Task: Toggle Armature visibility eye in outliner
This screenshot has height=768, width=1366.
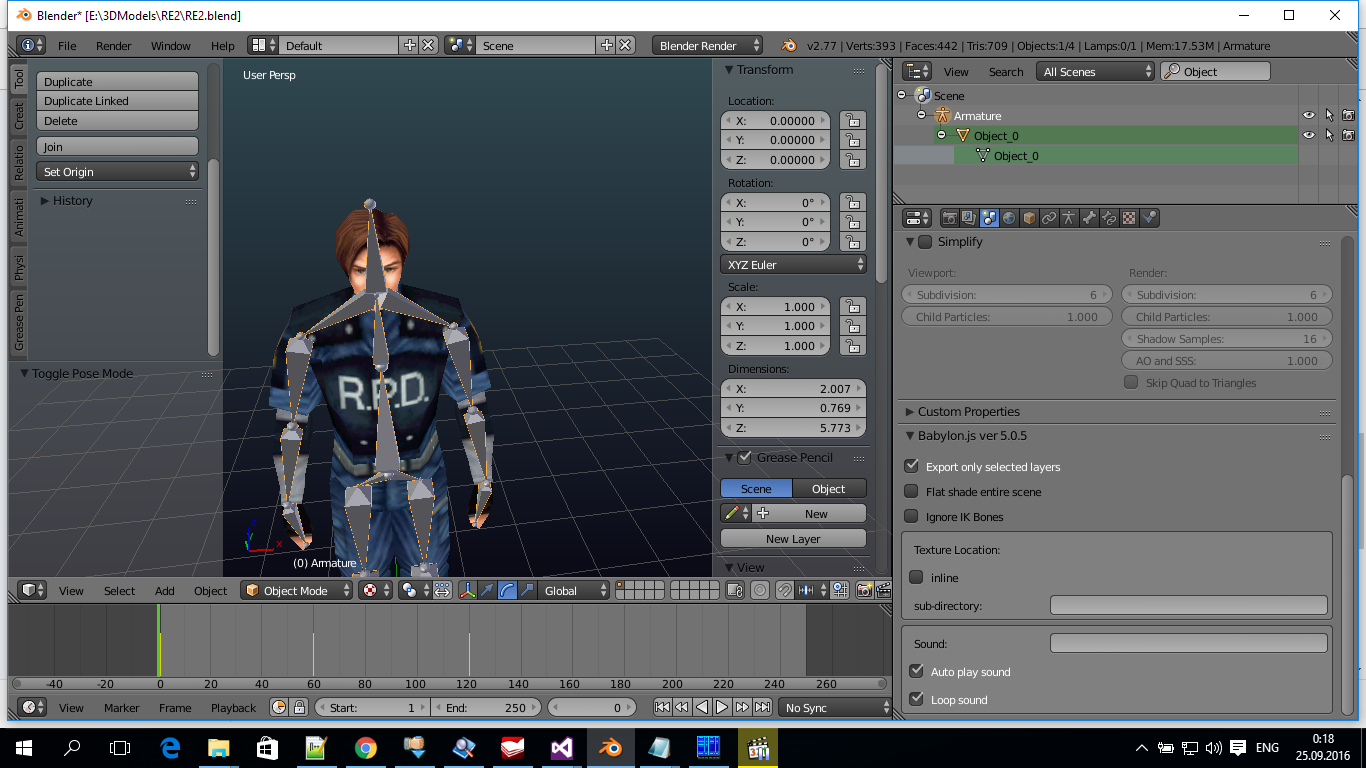Action: pos(1308,116)
